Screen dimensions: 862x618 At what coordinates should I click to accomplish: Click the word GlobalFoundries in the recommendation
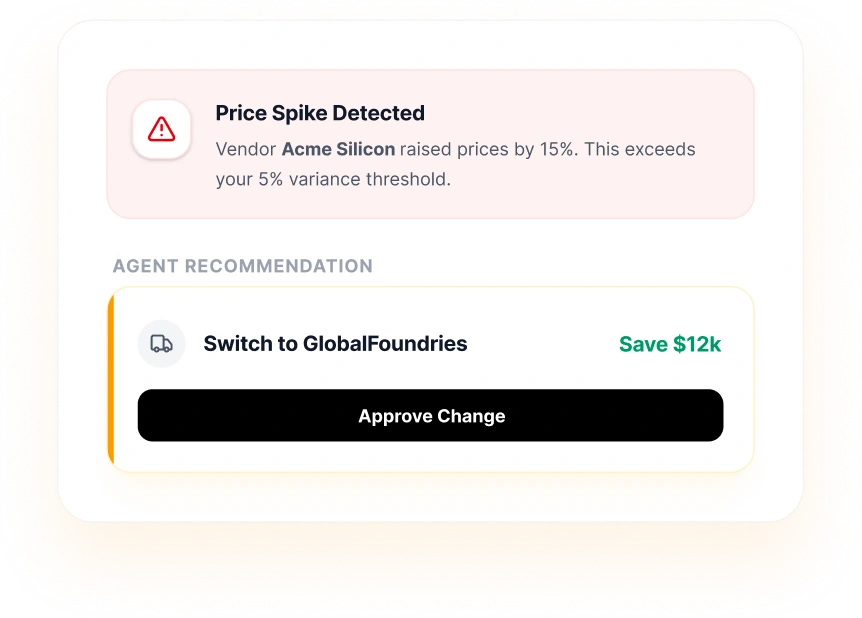pos(385,344)
